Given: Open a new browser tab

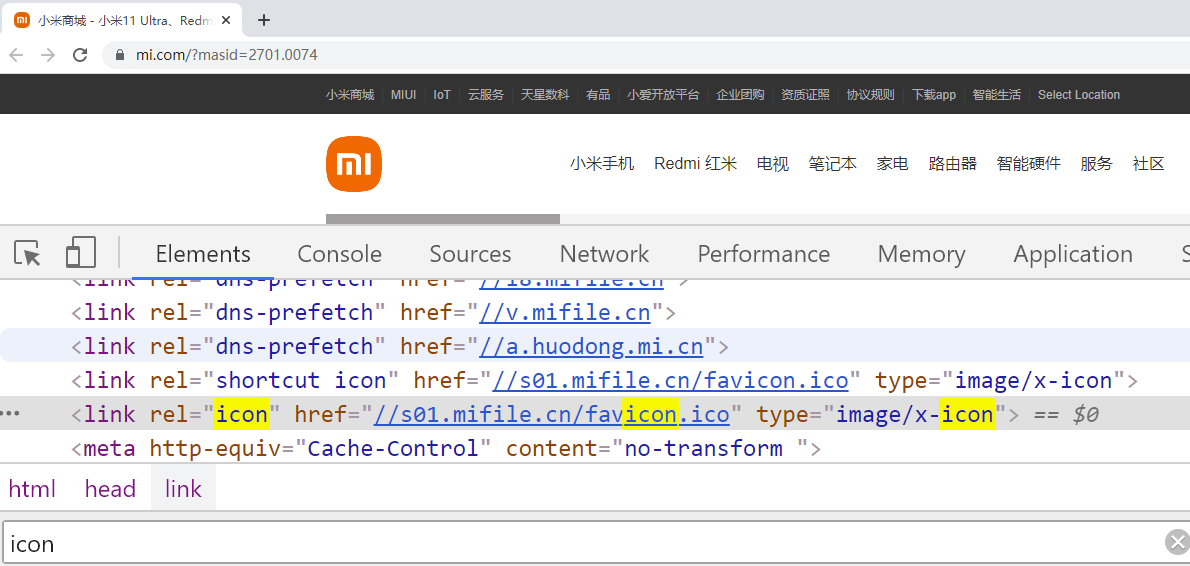Looking at the screenshot, I should pos(264,20).
